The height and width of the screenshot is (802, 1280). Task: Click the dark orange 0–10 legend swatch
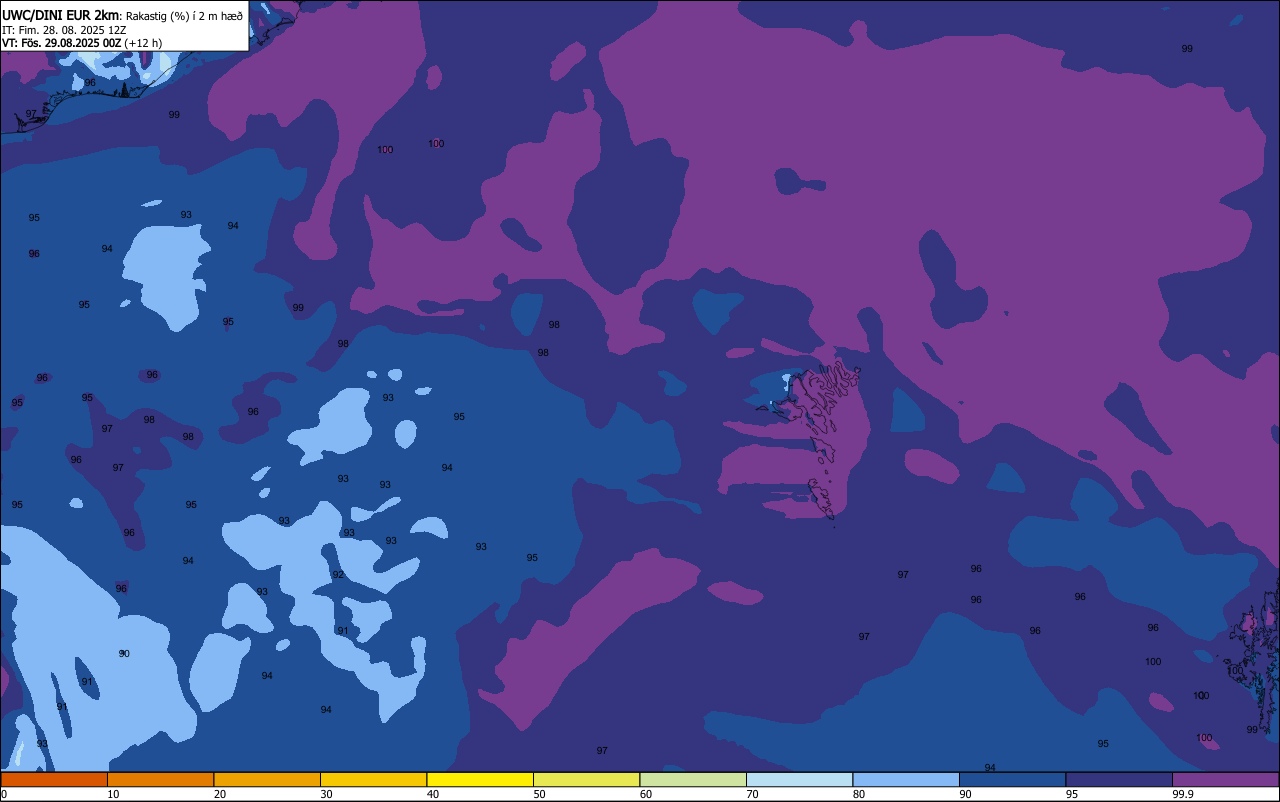54,779
